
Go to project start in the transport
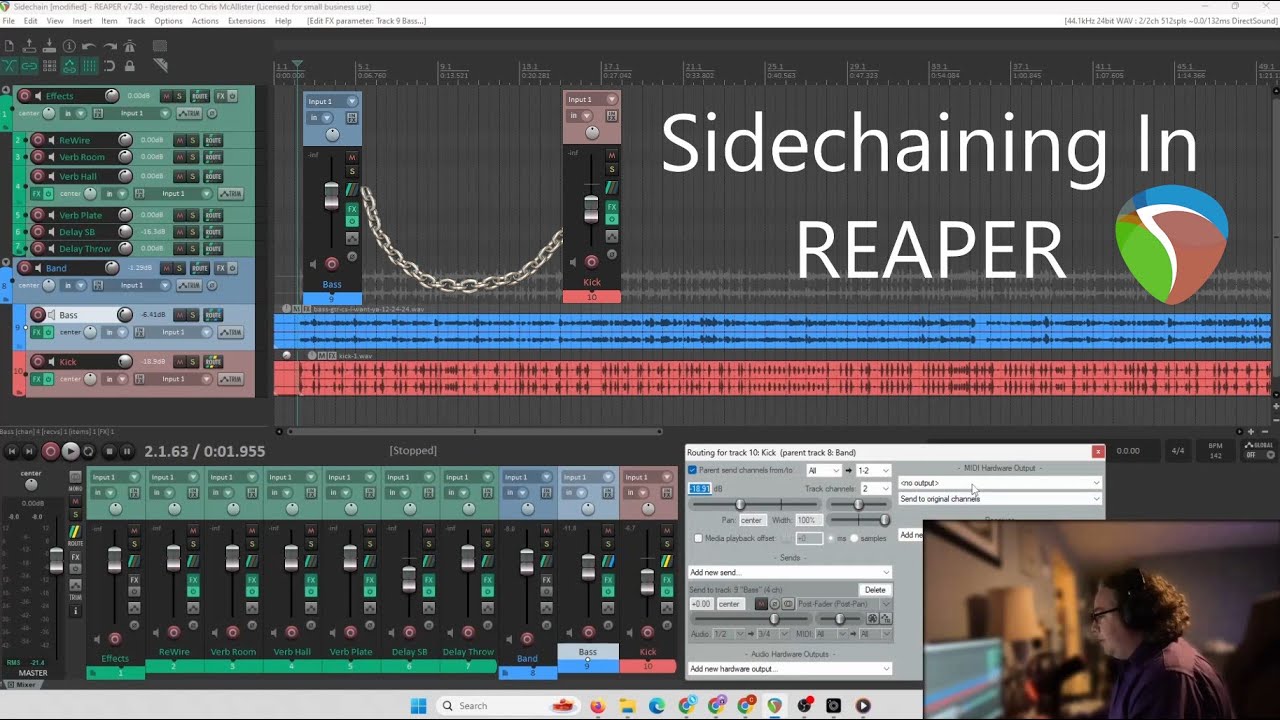[x=12, y=452]
